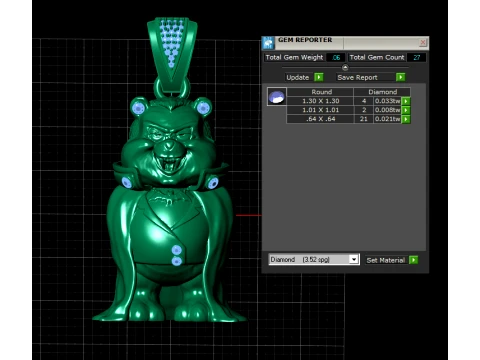
Task: Click the gem on the bear's left ear
Action: 138,108
